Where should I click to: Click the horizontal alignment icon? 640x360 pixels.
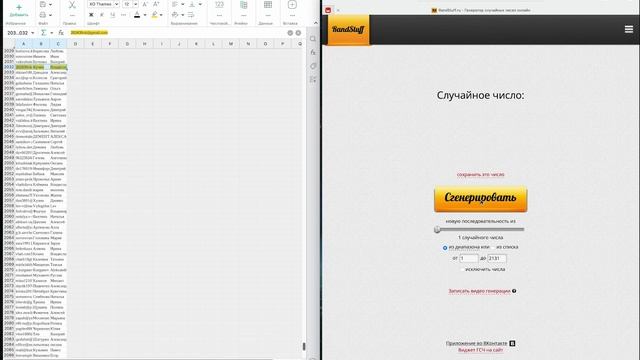click(x=175, y=4)
